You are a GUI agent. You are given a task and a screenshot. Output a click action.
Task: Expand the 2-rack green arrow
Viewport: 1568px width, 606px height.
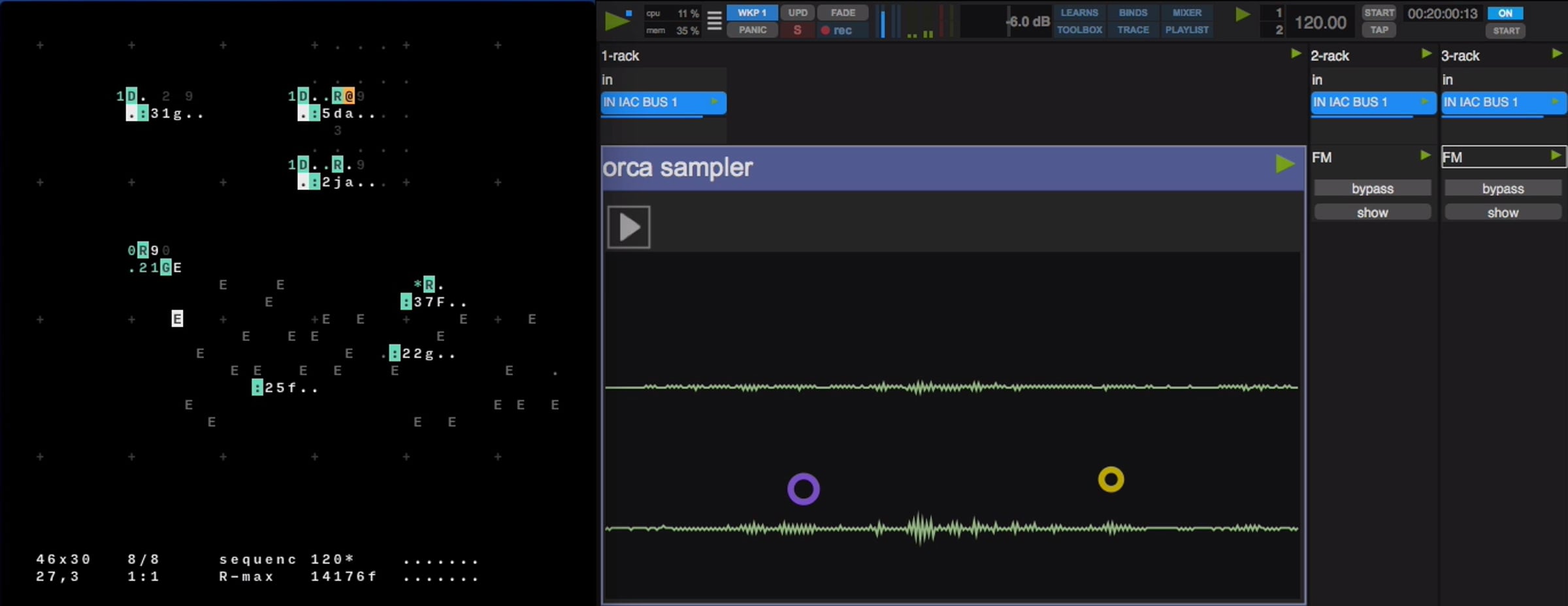pos(1426,54)
